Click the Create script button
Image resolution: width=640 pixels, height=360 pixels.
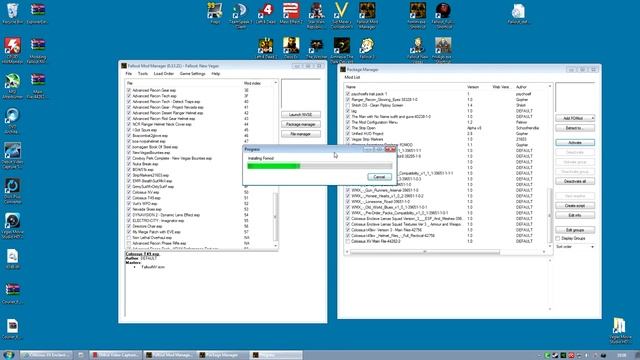click(575, 206)
